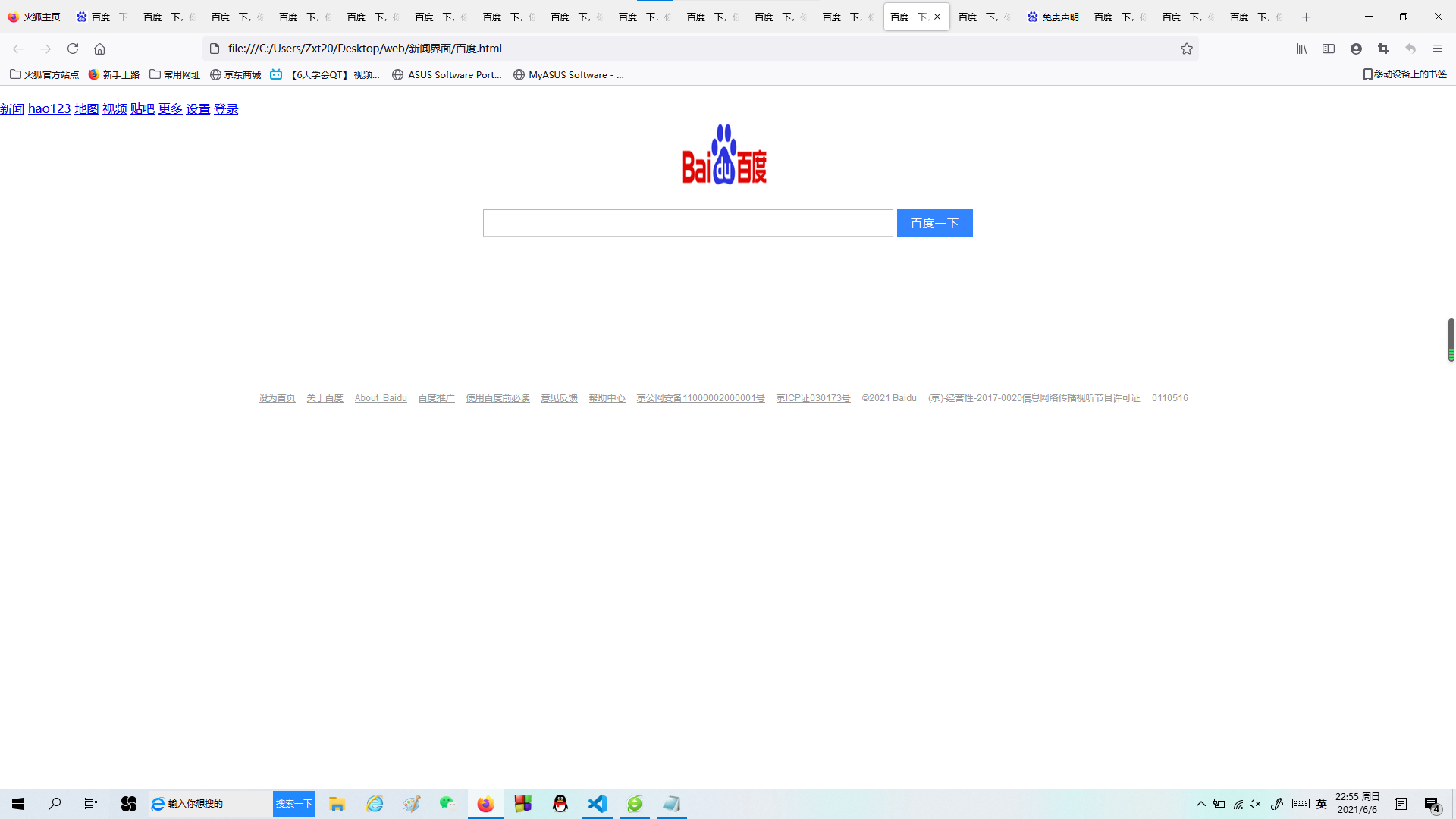Screen dimensions: 1456x819
Task: Open Internet Explorer icon in taskbar
Action: click(375, 804)
